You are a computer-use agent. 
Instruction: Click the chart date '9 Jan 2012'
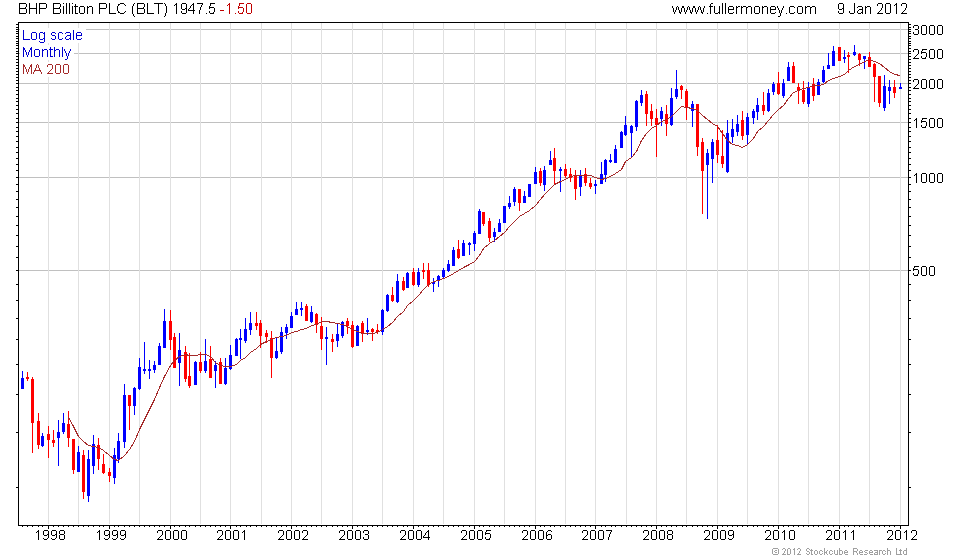pos(872,9)
